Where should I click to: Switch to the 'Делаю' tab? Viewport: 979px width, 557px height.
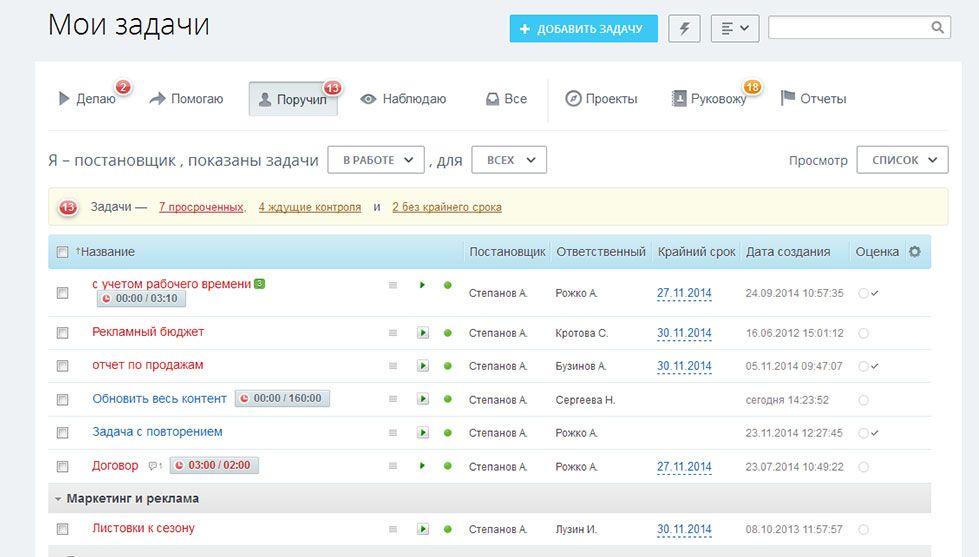[x=87, y=99]
